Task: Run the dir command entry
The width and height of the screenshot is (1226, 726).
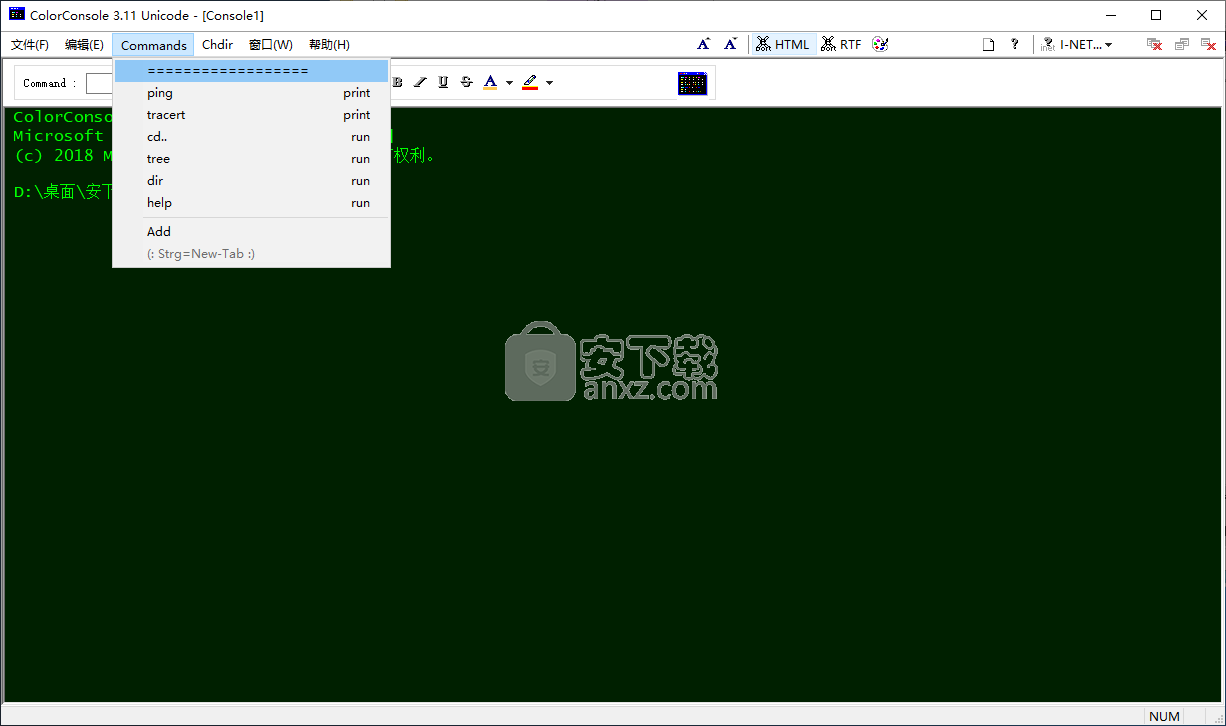Action: click(x=251, y=181)
